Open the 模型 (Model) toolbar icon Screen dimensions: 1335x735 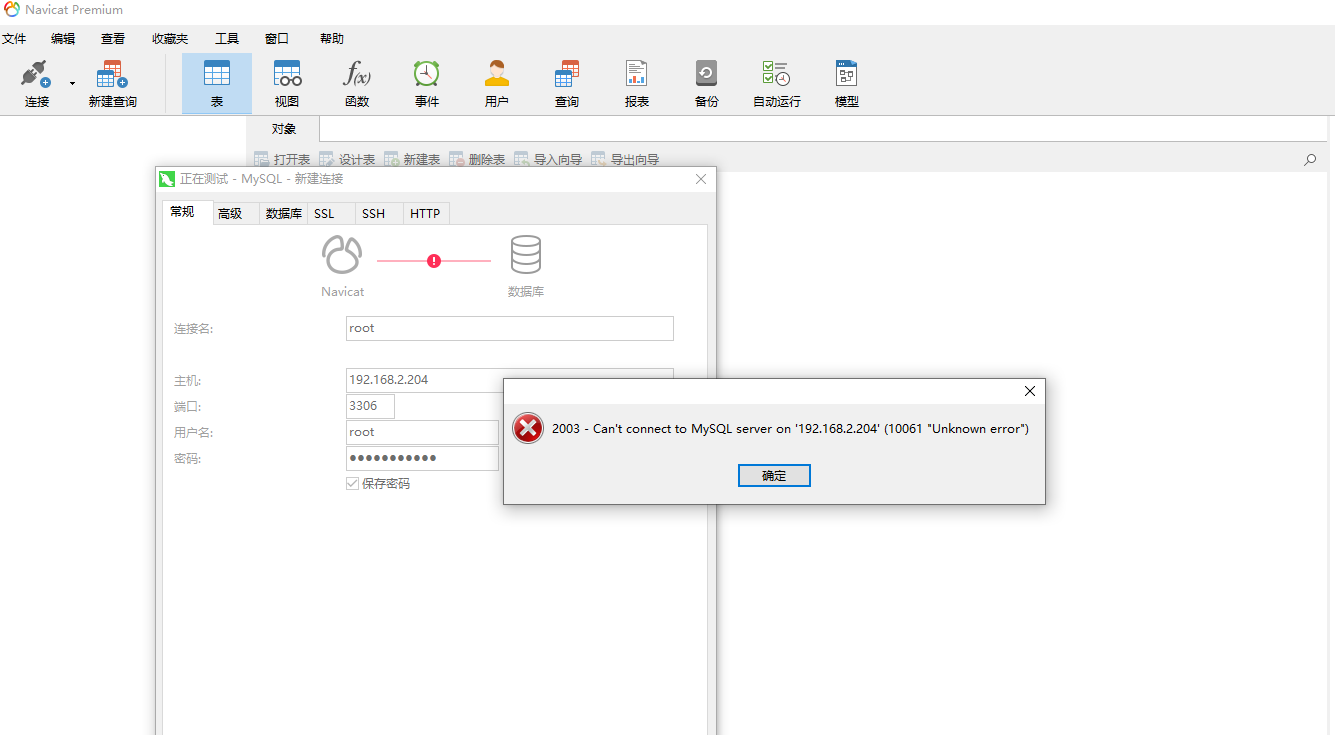pyautogui.click(x=847, y=84)
